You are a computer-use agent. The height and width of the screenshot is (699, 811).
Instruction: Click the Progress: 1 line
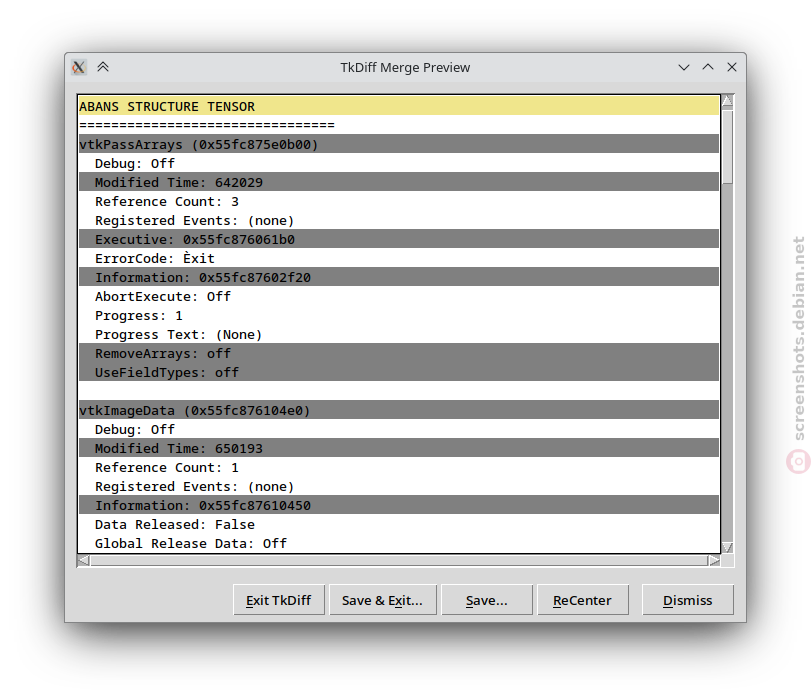pyautogui.click(x=399, y=316)
